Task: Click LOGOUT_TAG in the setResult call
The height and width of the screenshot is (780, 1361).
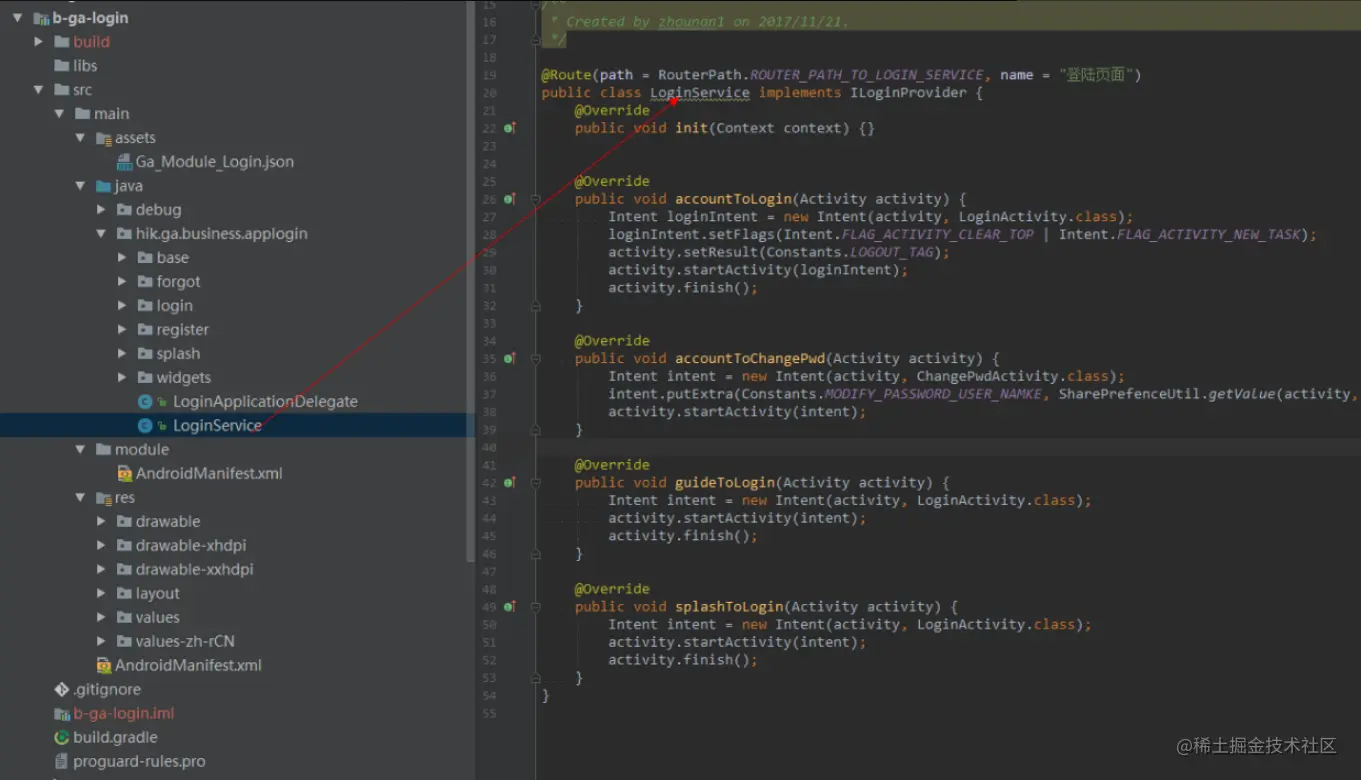Action: coord(892,253)
